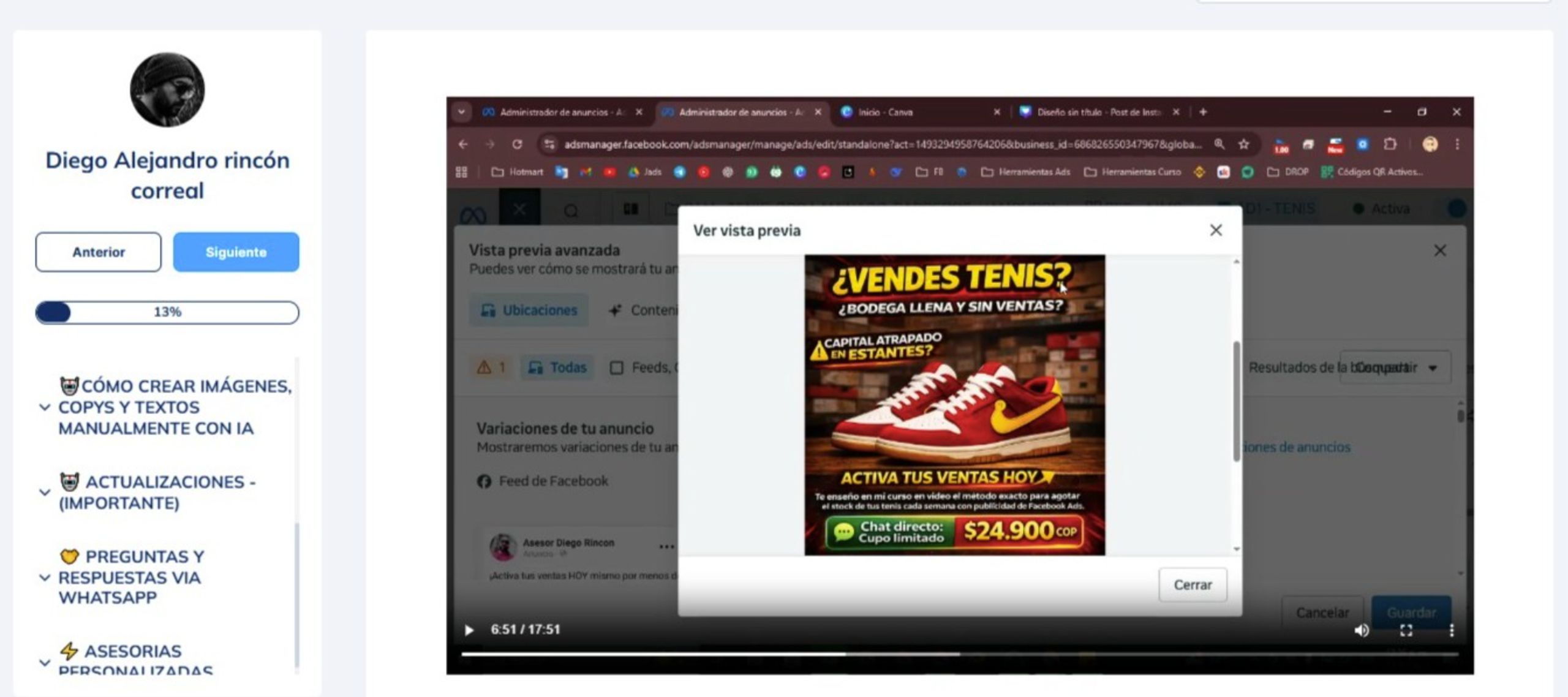Open the Hotmart bookmarks folder
The image size is (1568, 697).
518,172
